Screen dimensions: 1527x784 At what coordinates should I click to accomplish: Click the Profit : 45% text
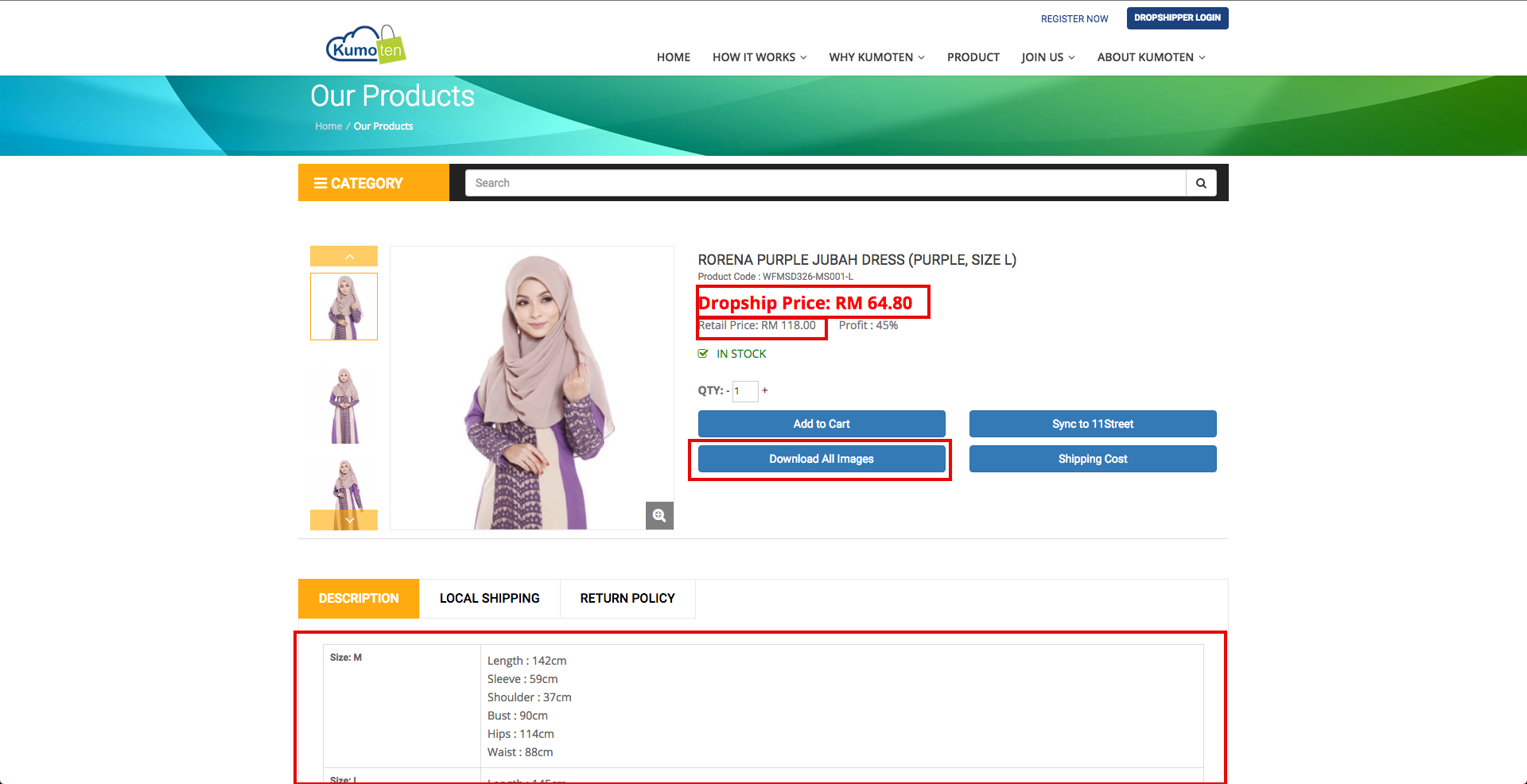coord(868,325)
